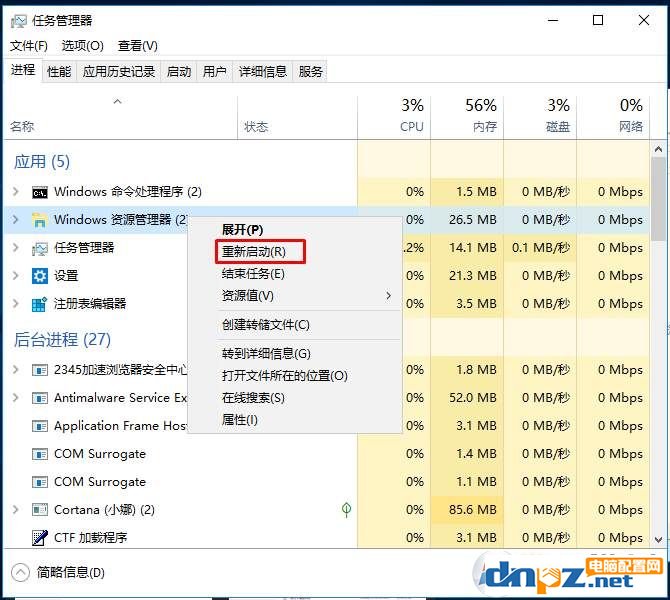Switch to the 详细信息 tab
This screenshot has height=600, width=670.
coord(263,71)
